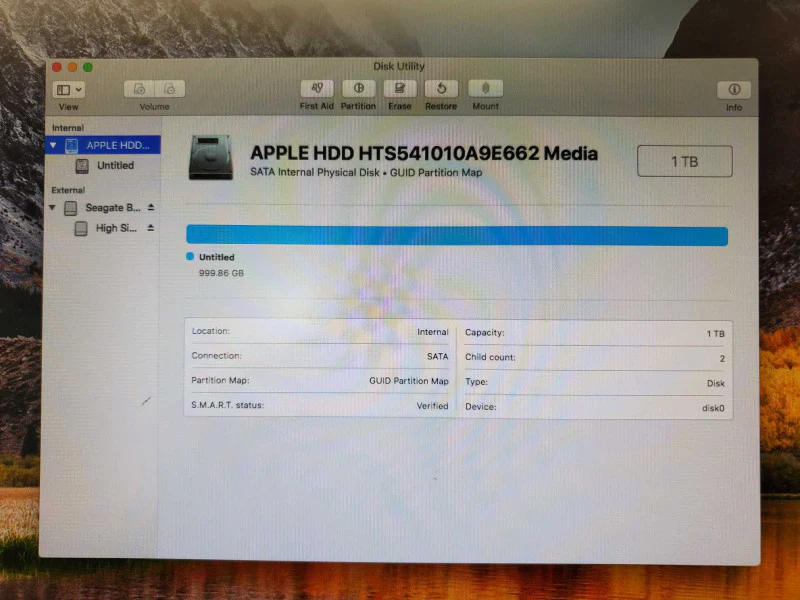Open the View sidebar options button
800x600 pixels.
68,90
